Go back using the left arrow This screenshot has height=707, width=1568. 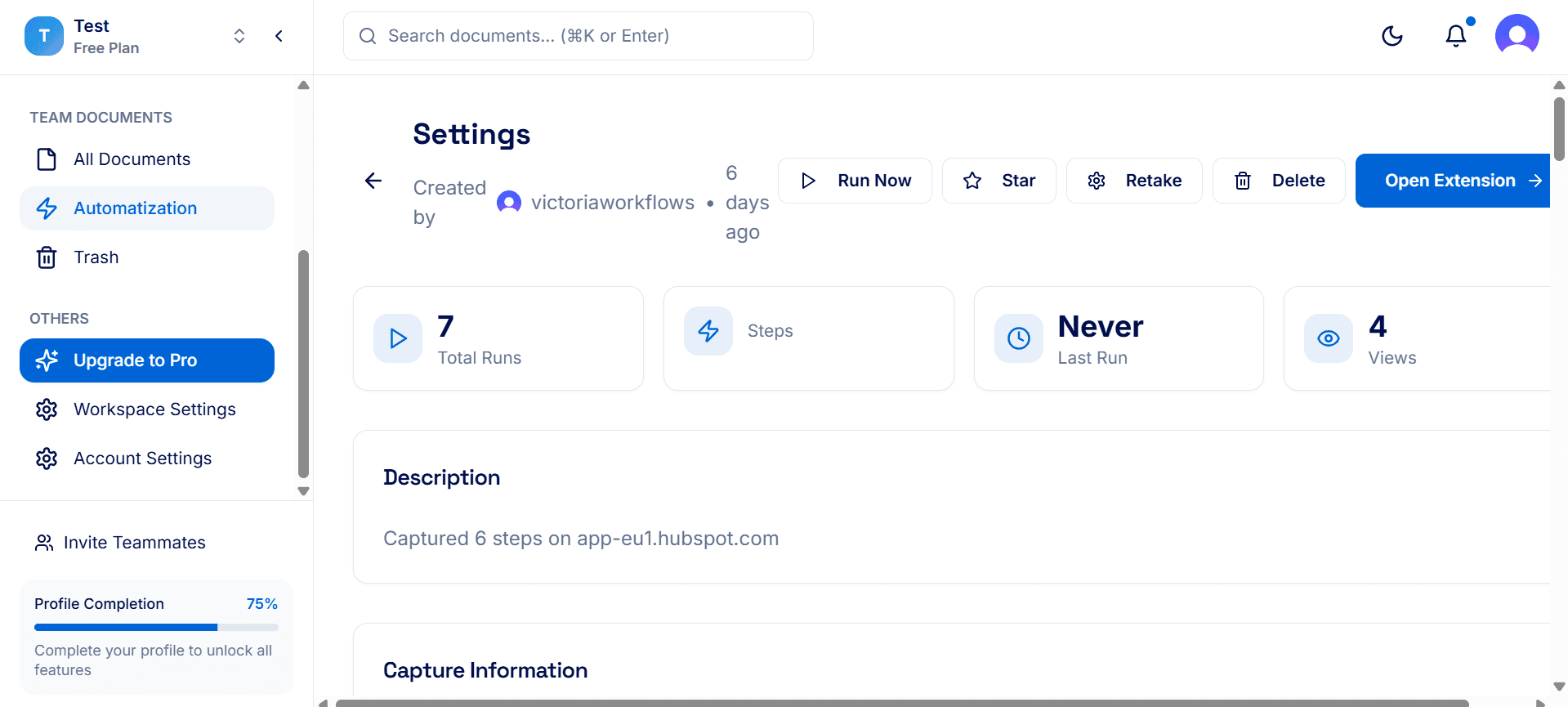(373, 181)
